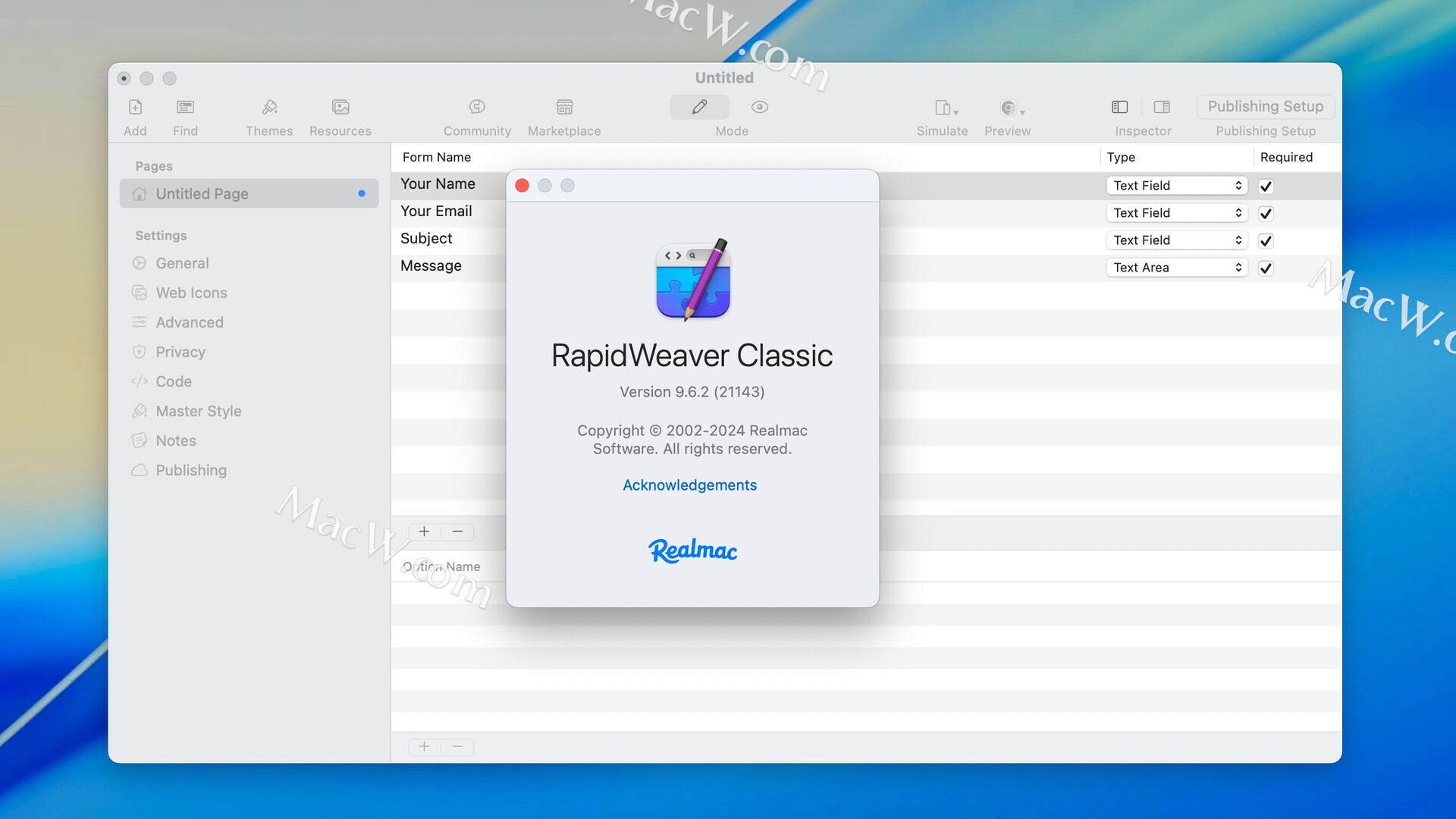The image size is (1456, 819).
Task: Click the Required column header
Action: click(x=1286, y=157)
